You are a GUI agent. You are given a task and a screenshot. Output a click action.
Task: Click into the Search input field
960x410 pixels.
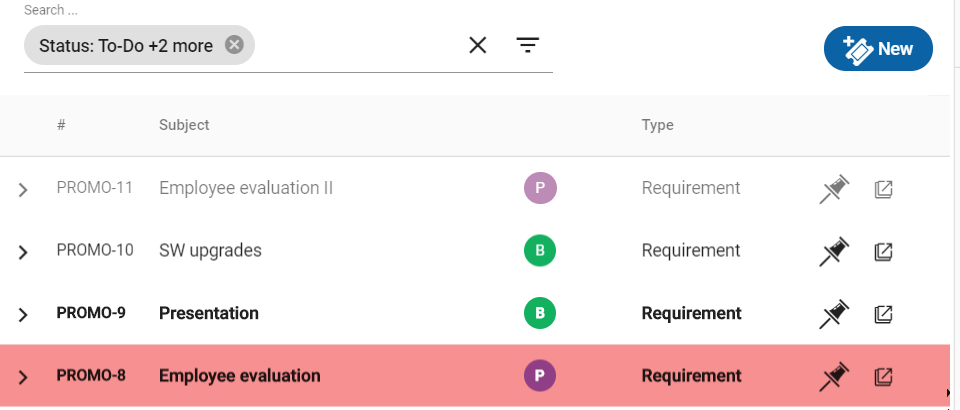(x=355, y=45)
